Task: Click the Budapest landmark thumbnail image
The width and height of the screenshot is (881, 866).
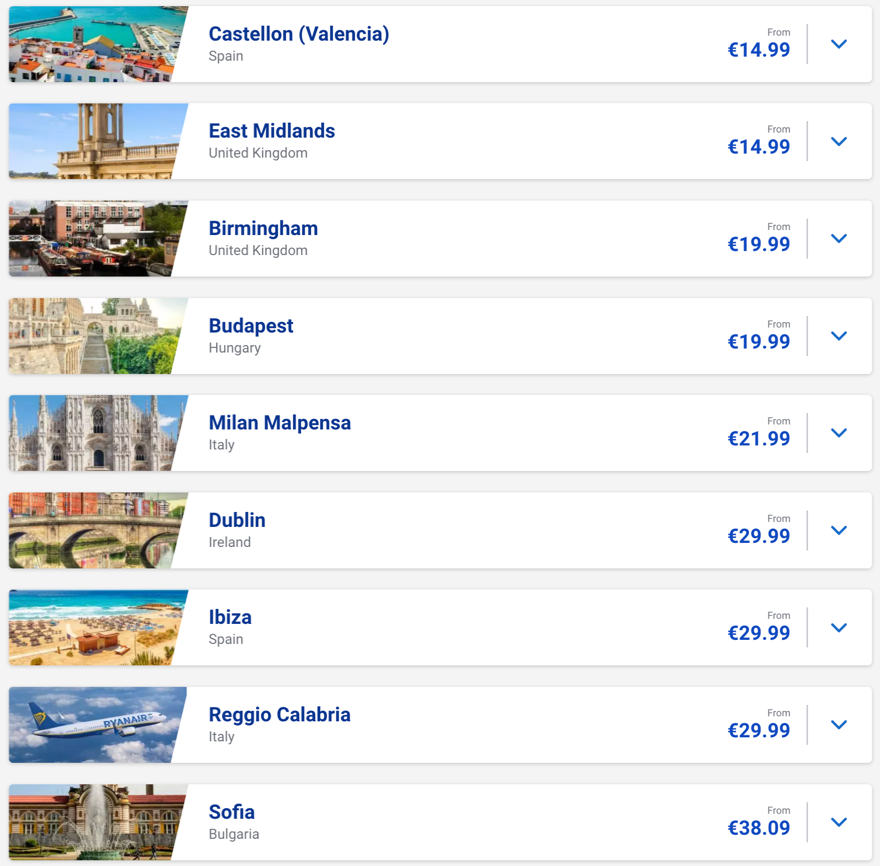Action: click(95, 336)
